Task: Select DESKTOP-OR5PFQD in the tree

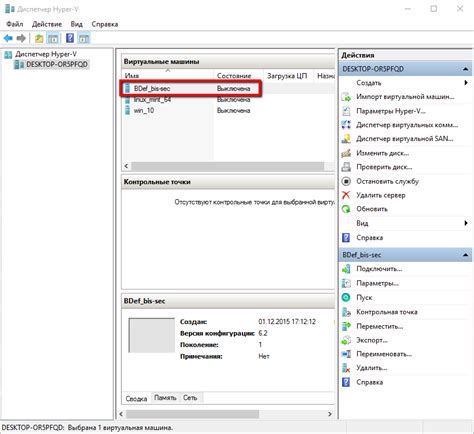Action: 57,64
